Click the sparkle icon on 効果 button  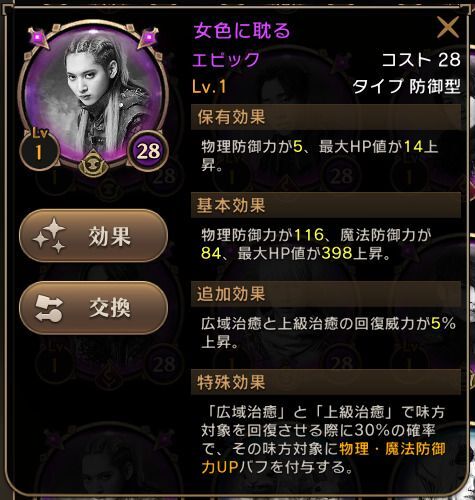click(49, 236)
